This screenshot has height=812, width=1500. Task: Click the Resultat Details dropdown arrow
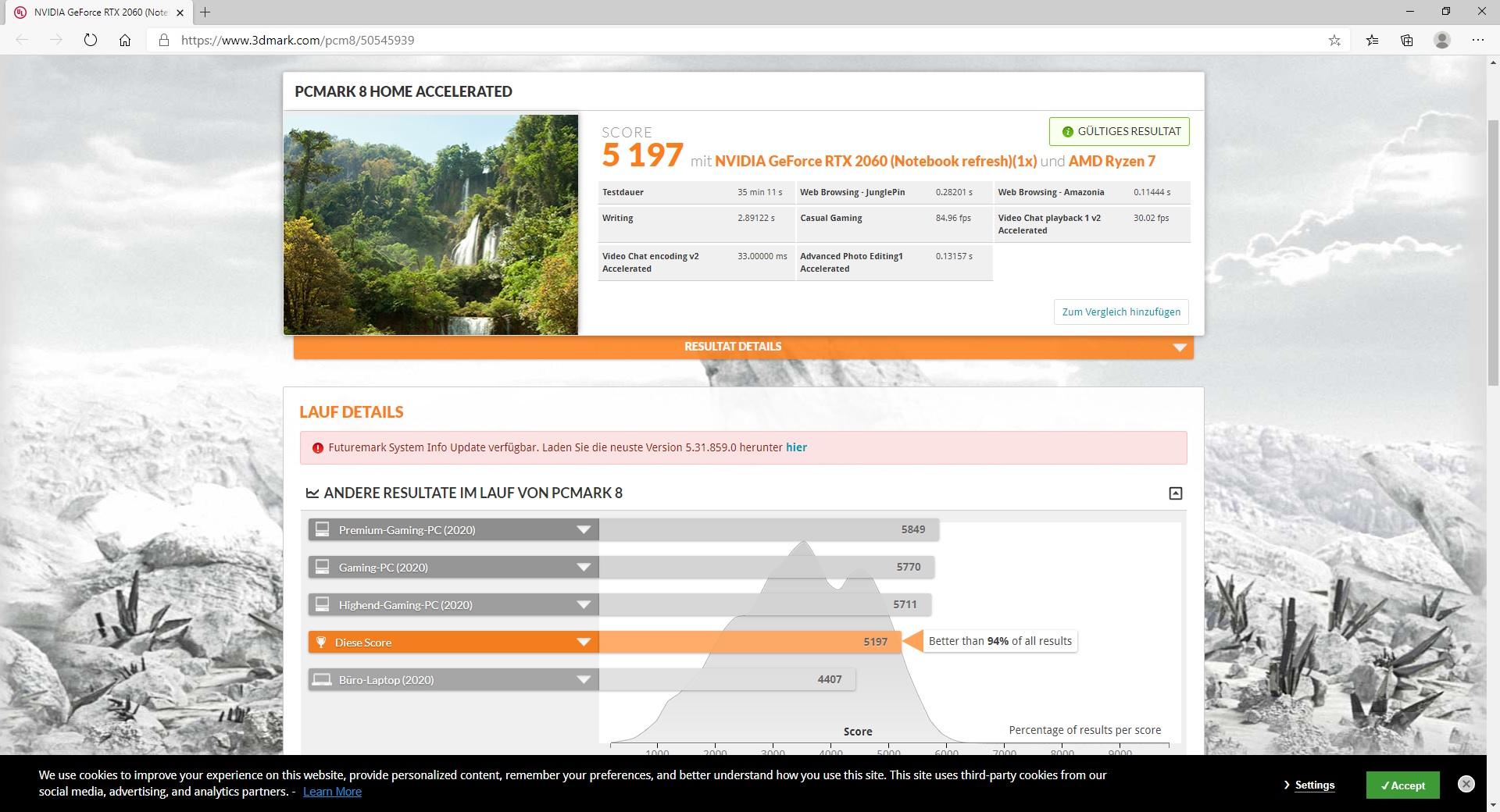coord(1180,347)
